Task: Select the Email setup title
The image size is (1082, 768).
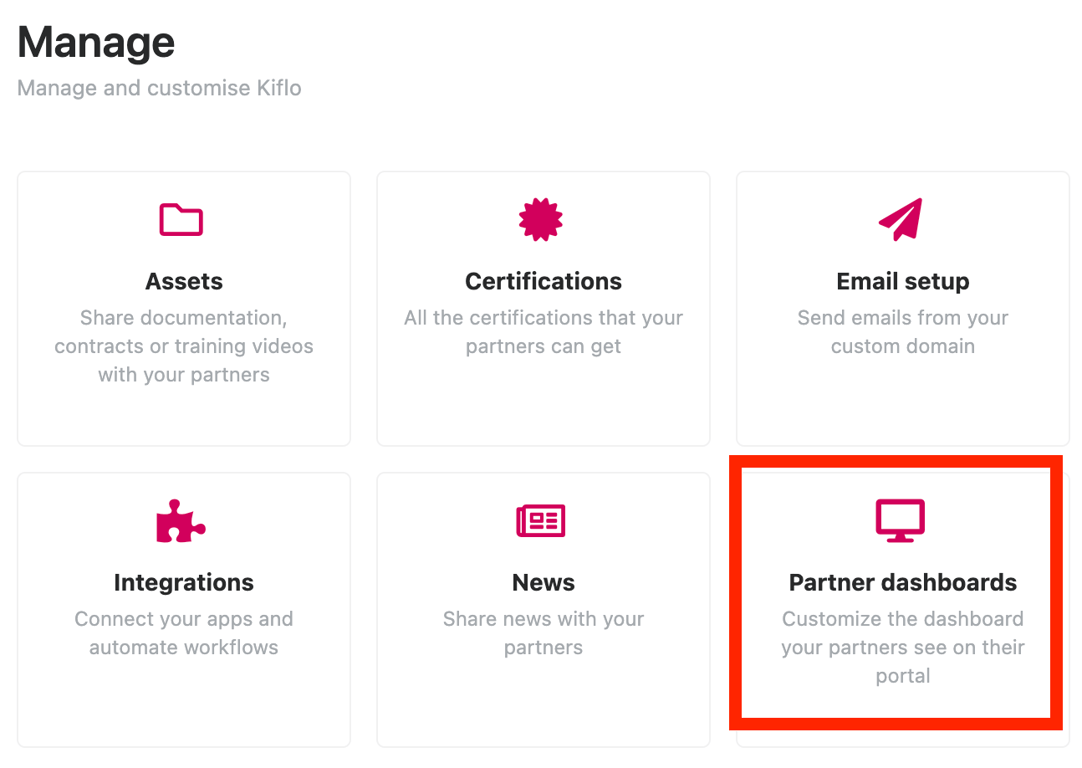Action: click(903, 282)
